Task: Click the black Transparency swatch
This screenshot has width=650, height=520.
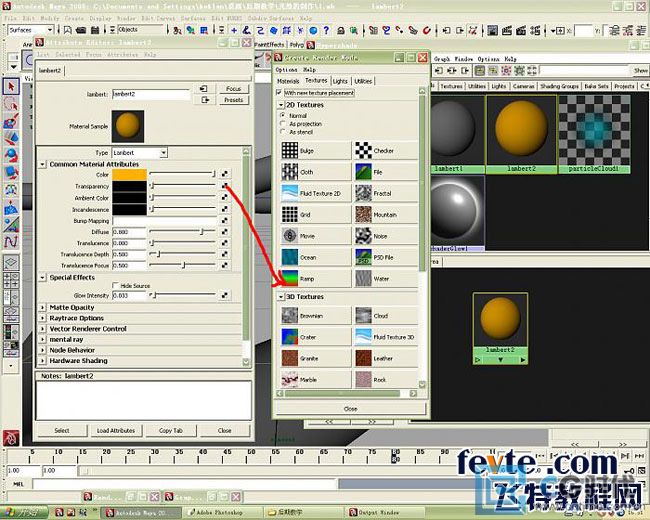Action: 129,186
